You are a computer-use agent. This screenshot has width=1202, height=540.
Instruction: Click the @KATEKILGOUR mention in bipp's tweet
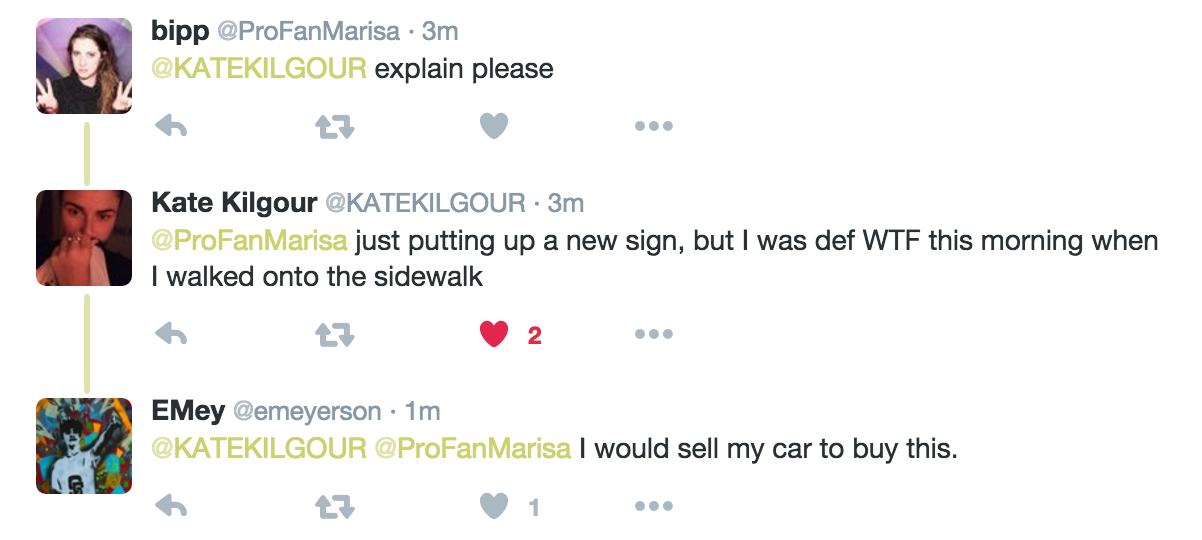click(258, 69)
